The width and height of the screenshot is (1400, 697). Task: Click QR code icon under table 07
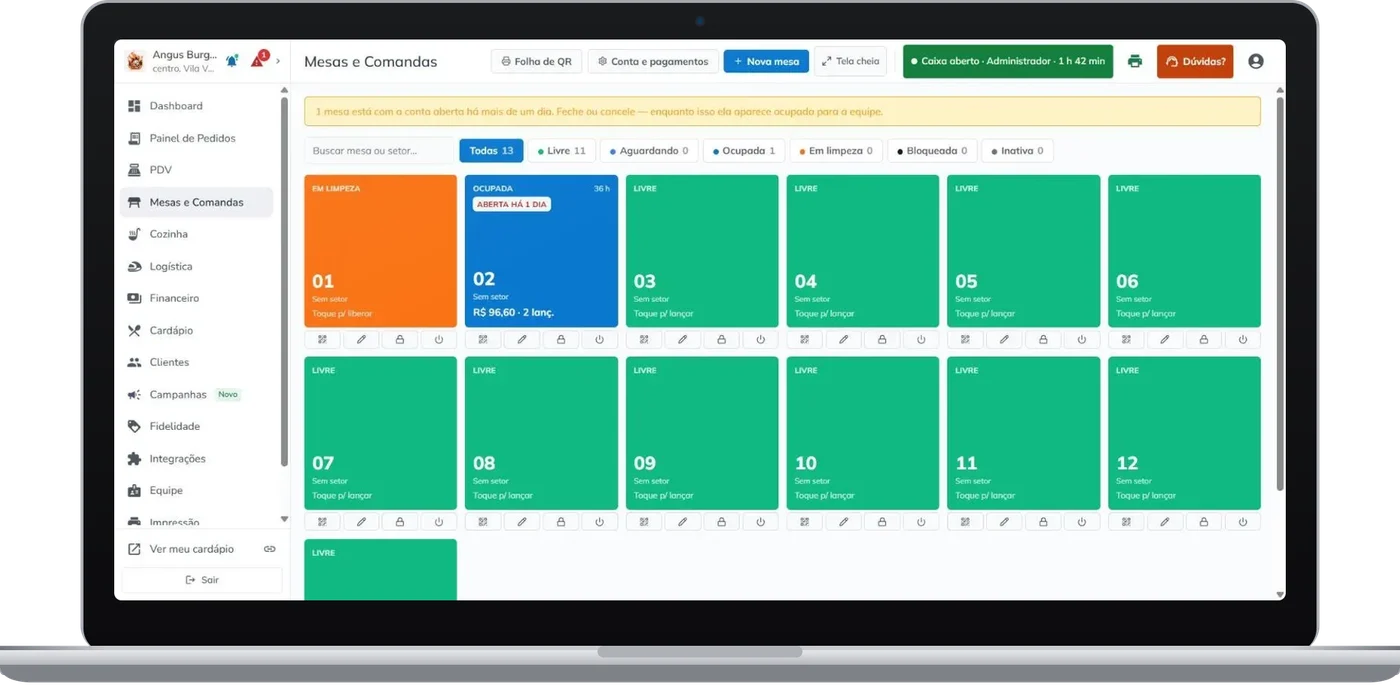(x=323, y=522)
